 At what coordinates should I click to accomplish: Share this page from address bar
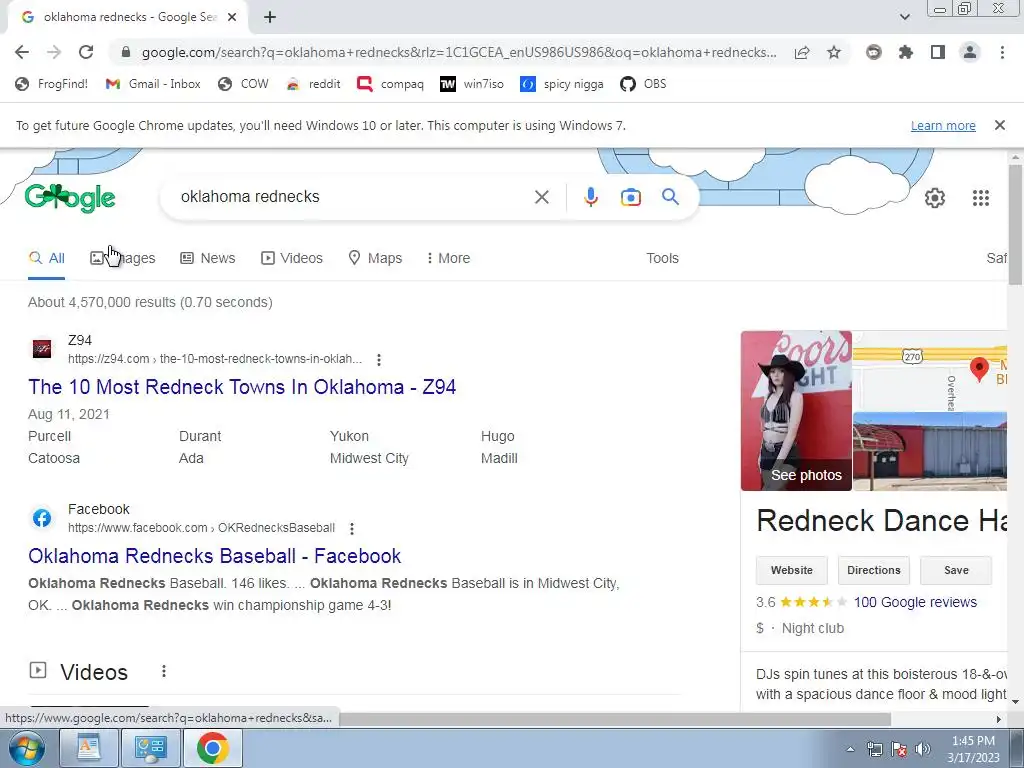(802, 52)
